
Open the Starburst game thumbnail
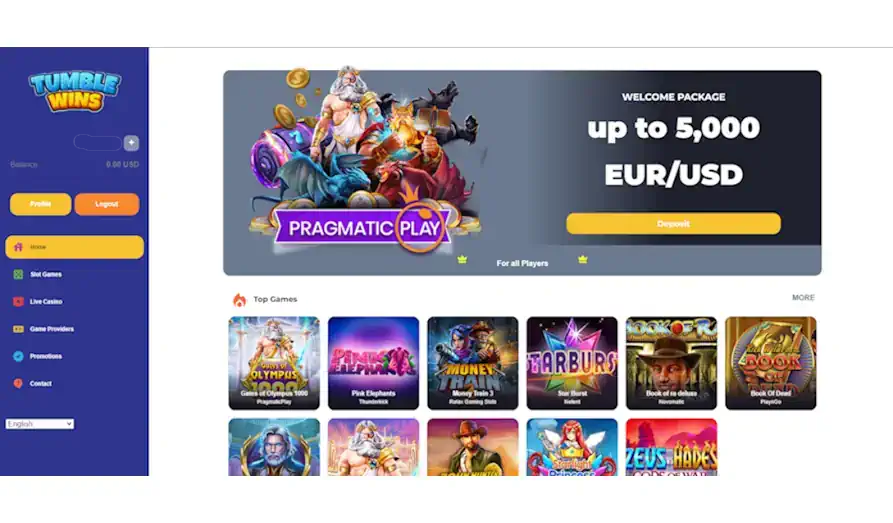tap(572, 363)
